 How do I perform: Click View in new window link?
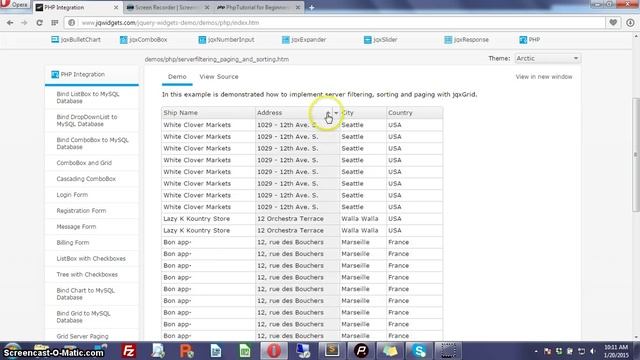[544, 77]
